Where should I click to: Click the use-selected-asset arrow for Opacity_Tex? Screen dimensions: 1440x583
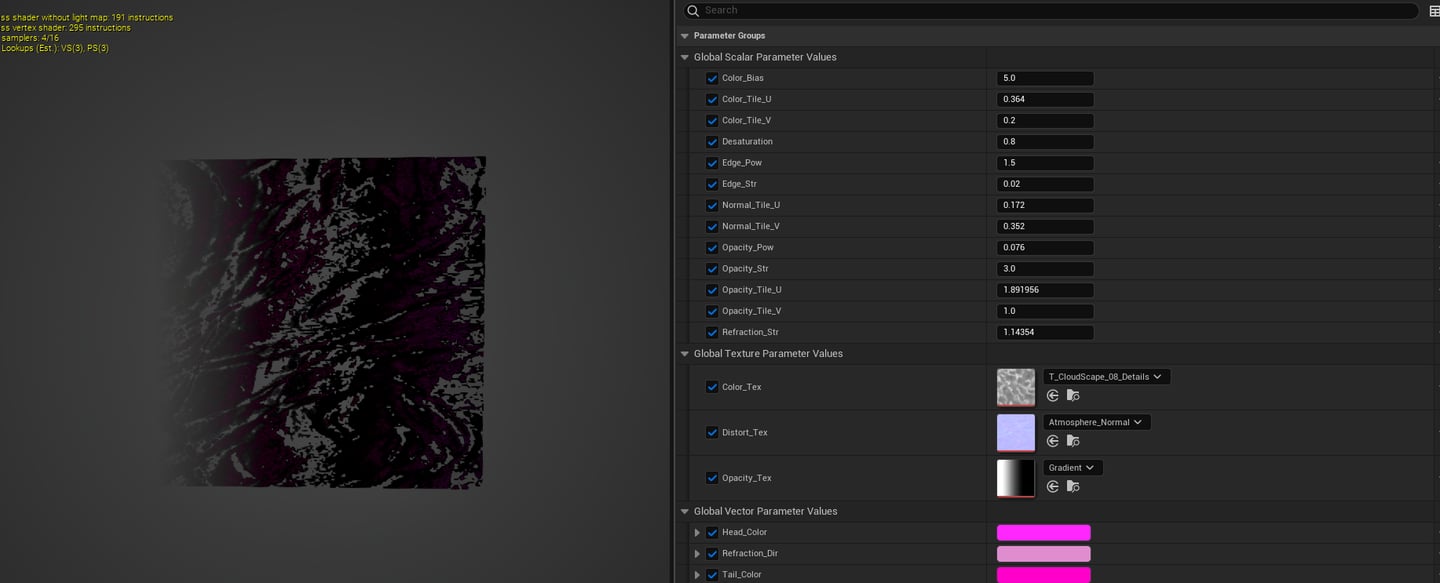[1053, 487]
